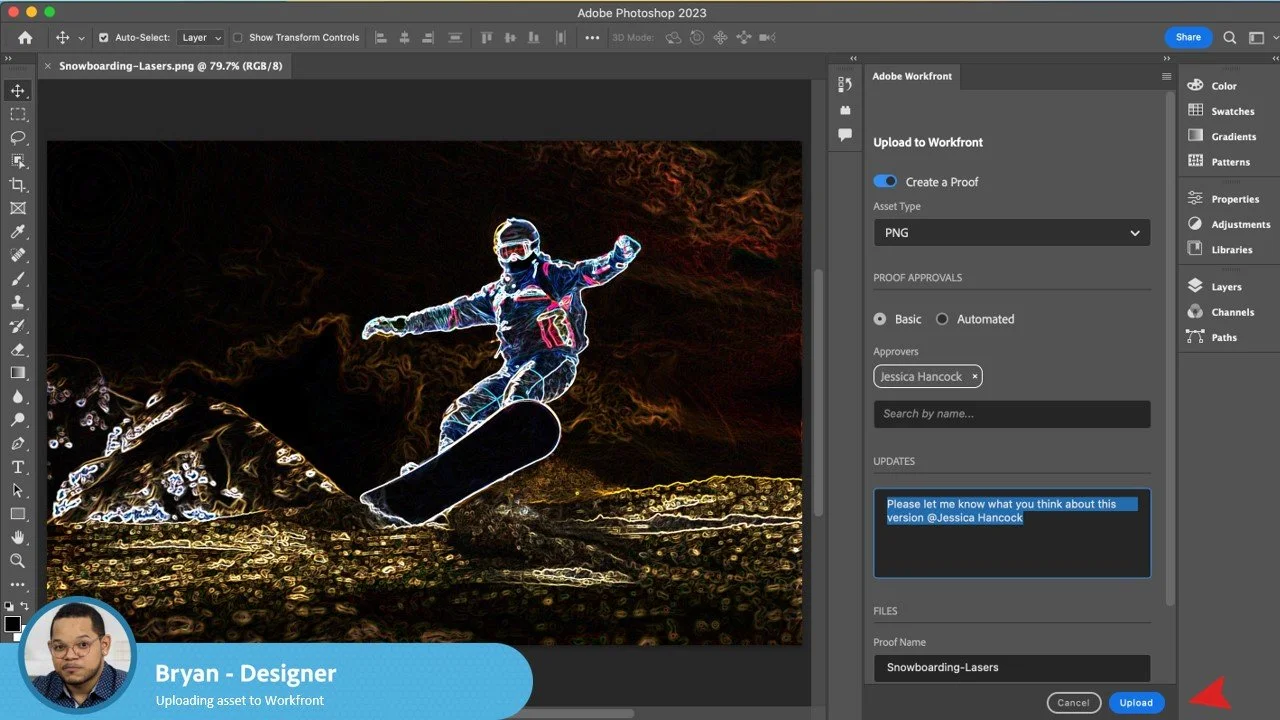The width and height of the screenshot is (1280, 720).
Task: Toggle the Create a Proof switch
Action: point(885,181)
